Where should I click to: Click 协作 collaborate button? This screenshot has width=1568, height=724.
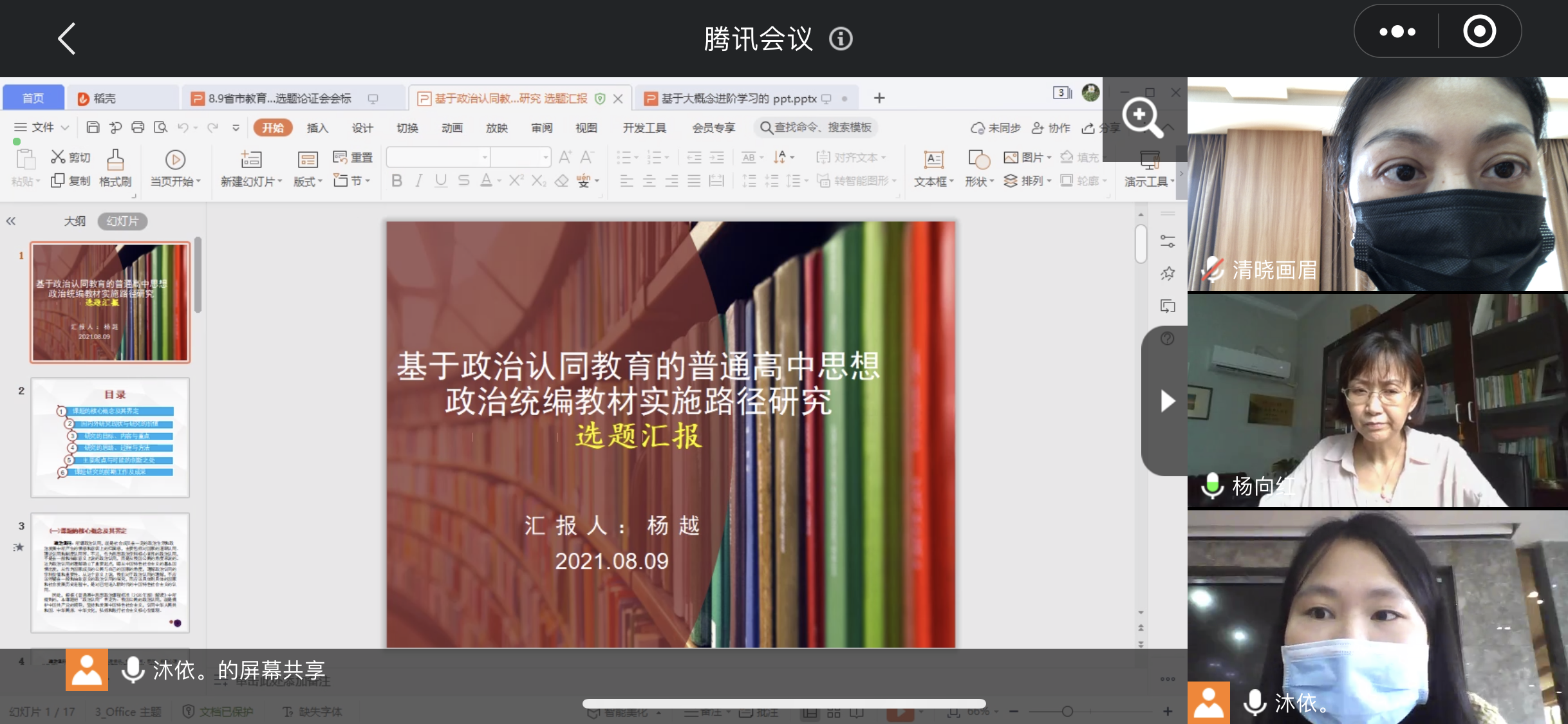(x=1051, y=128)
